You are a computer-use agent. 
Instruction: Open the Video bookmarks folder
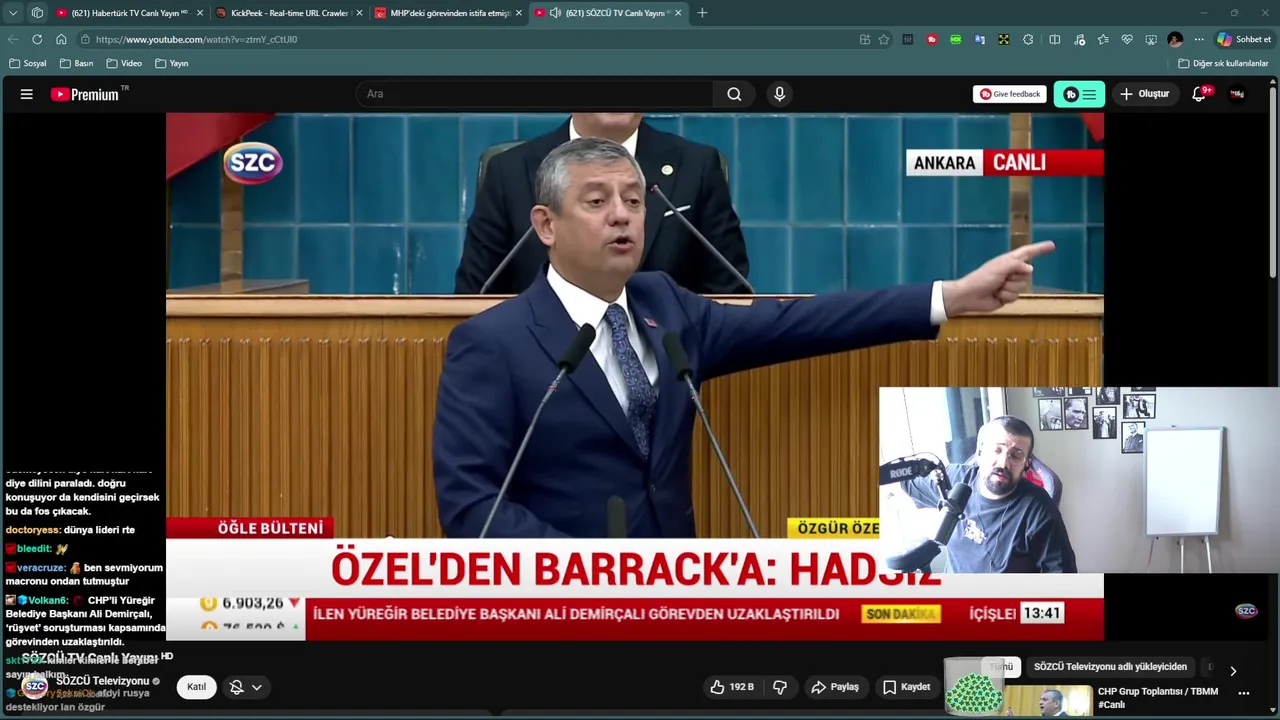pos(124,63)
